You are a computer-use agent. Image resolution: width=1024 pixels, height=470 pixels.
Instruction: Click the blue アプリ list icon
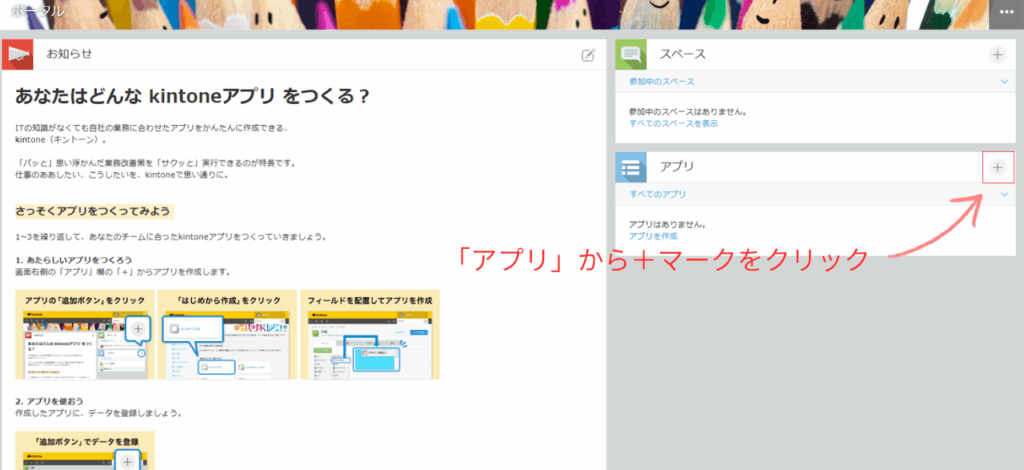(631, 166)
